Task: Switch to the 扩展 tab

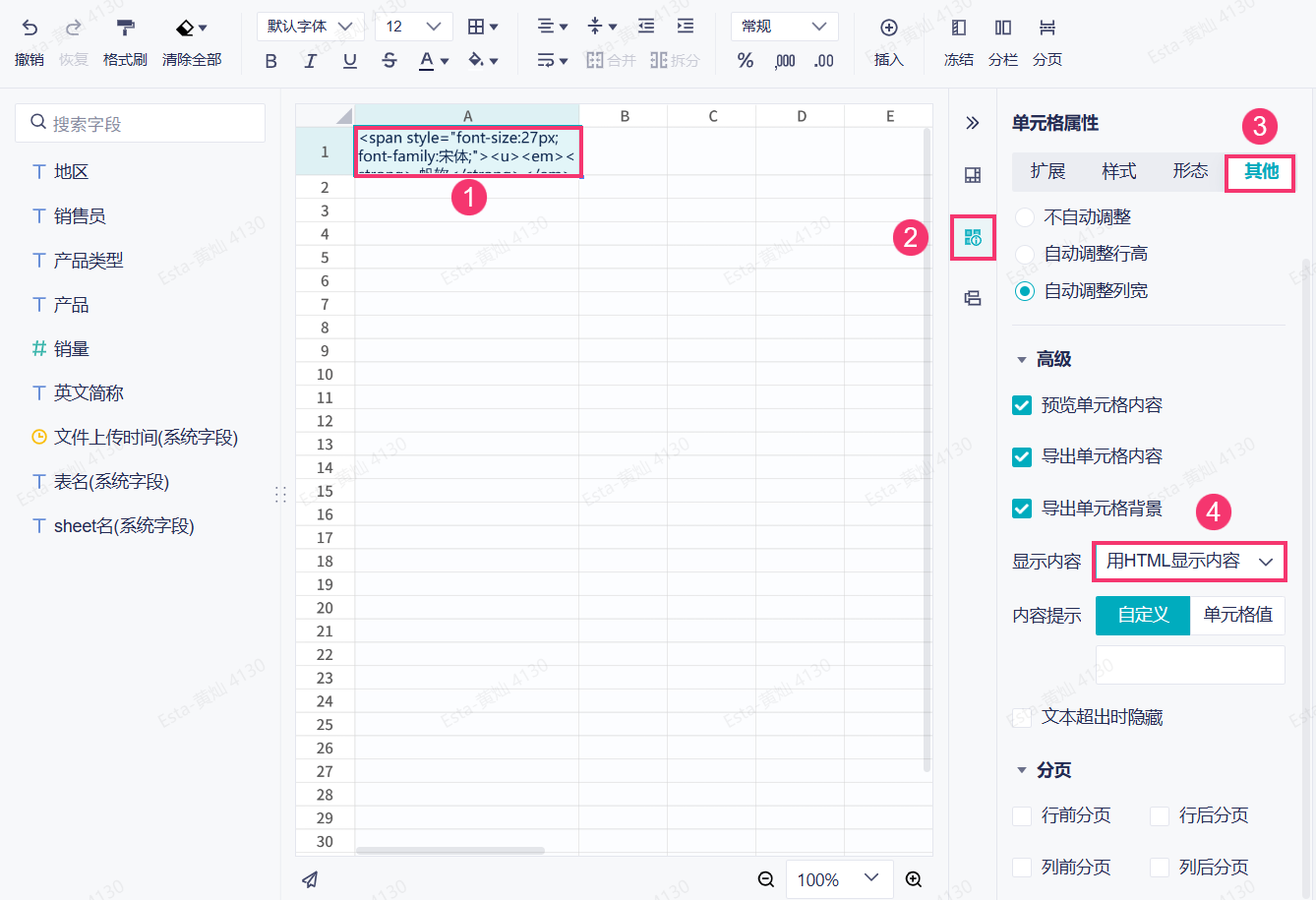Action: click(x=1048, y=171)
